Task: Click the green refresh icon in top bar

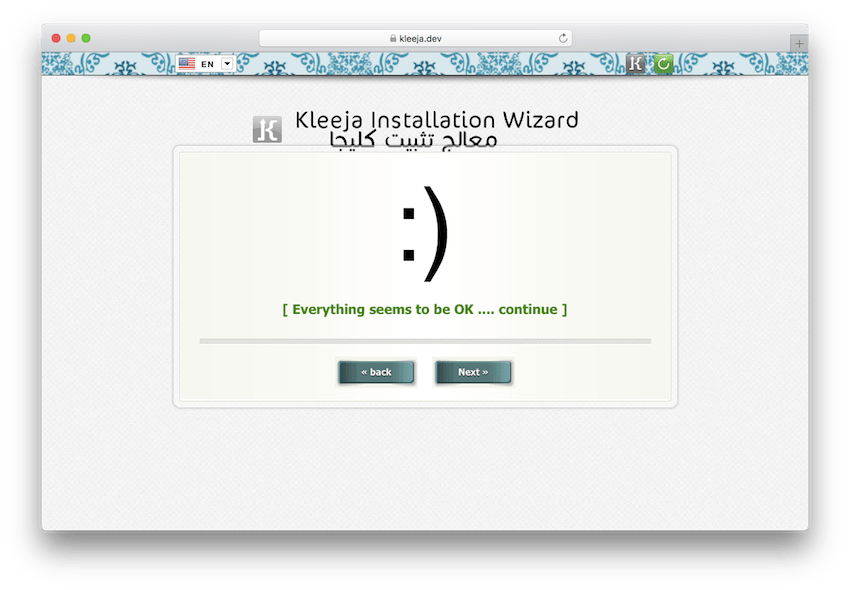Action: click(663, 64)
